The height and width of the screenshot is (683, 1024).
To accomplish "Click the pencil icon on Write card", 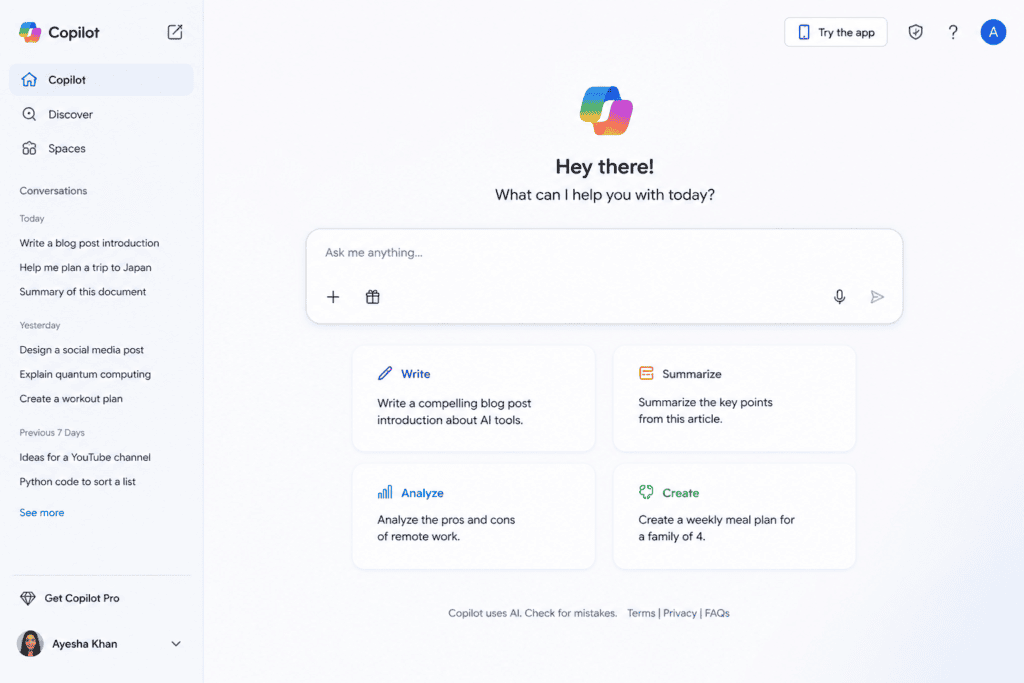I will pyautogui.click(x=385, y=373).
